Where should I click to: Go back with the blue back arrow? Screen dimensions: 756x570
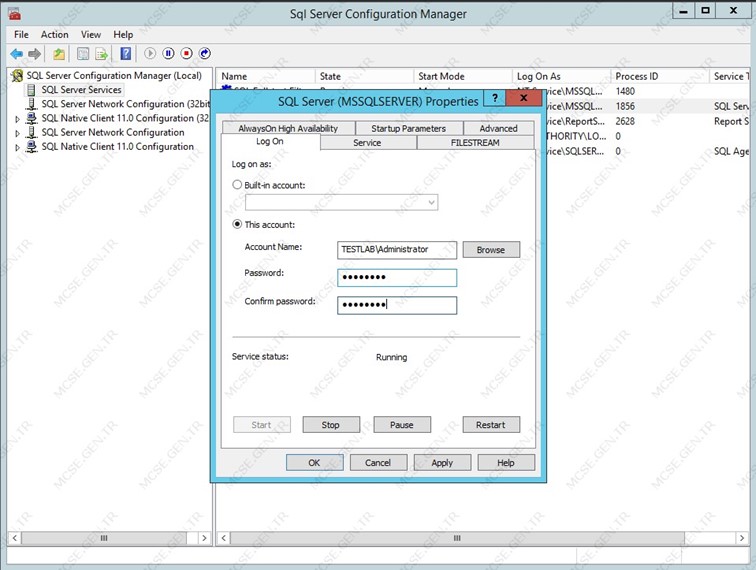tap(16, 54)
